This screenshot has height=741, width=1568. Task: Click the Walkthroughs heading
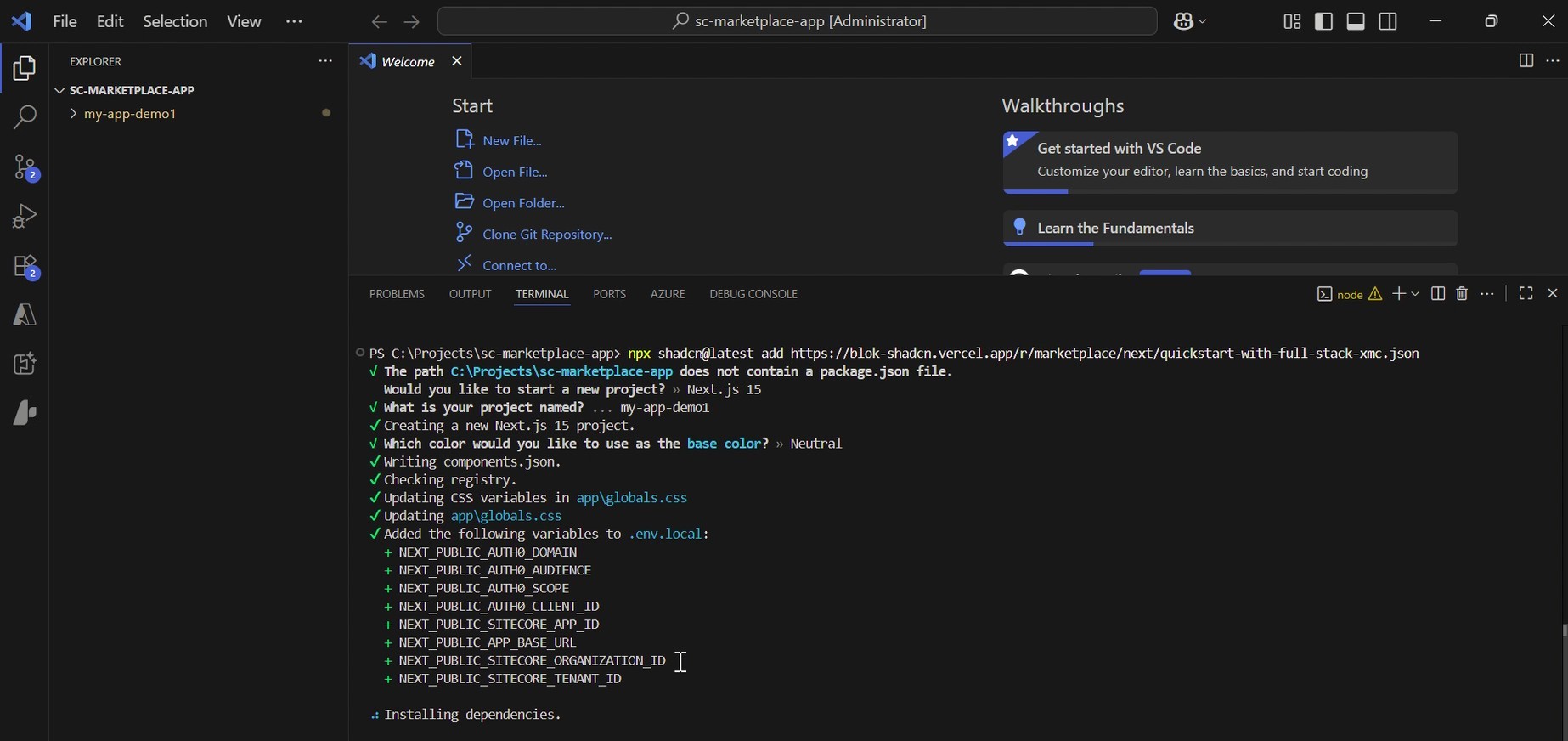(x=1063, y=106)
